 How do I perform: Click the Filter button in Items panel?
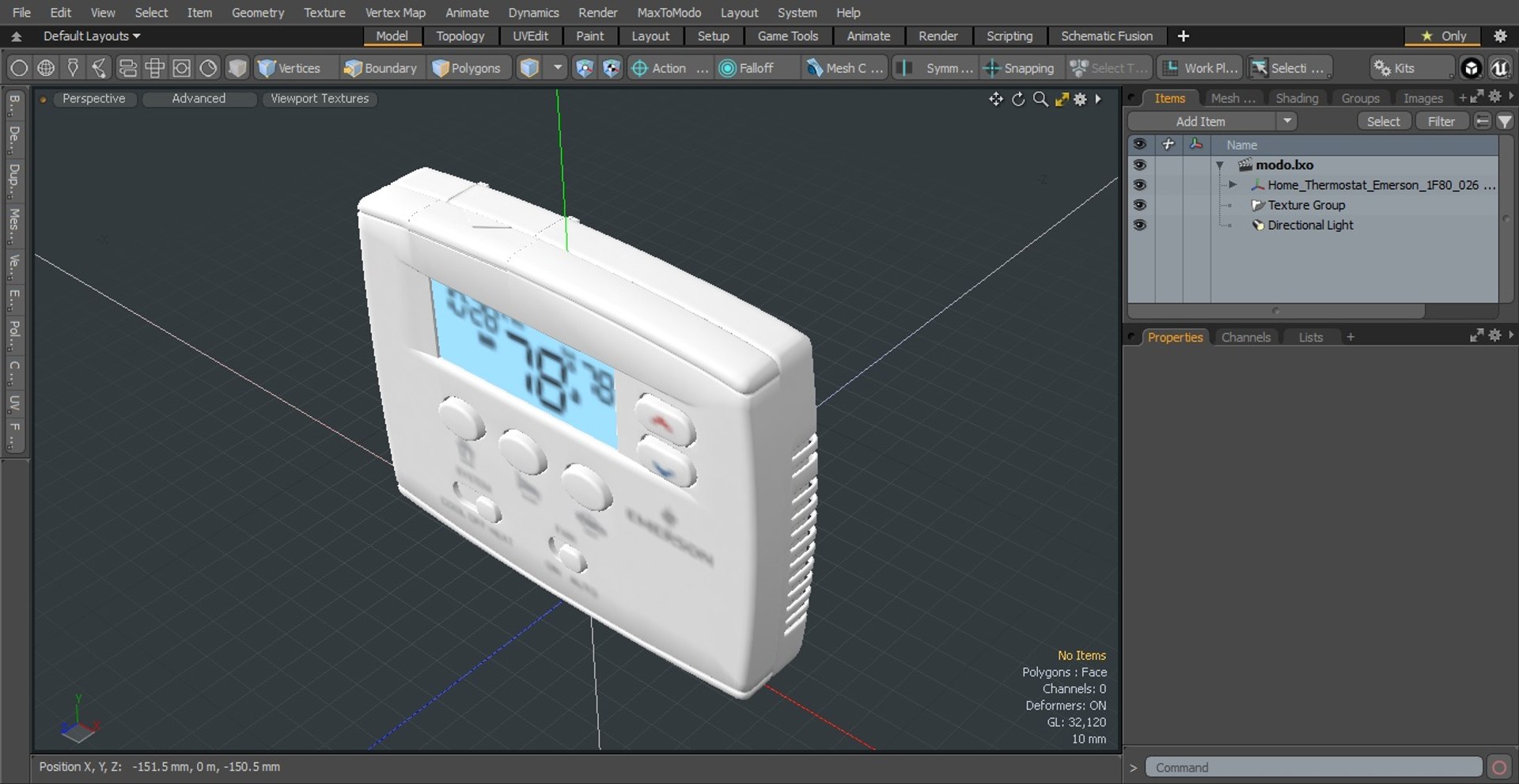(x=1441, y=121)
